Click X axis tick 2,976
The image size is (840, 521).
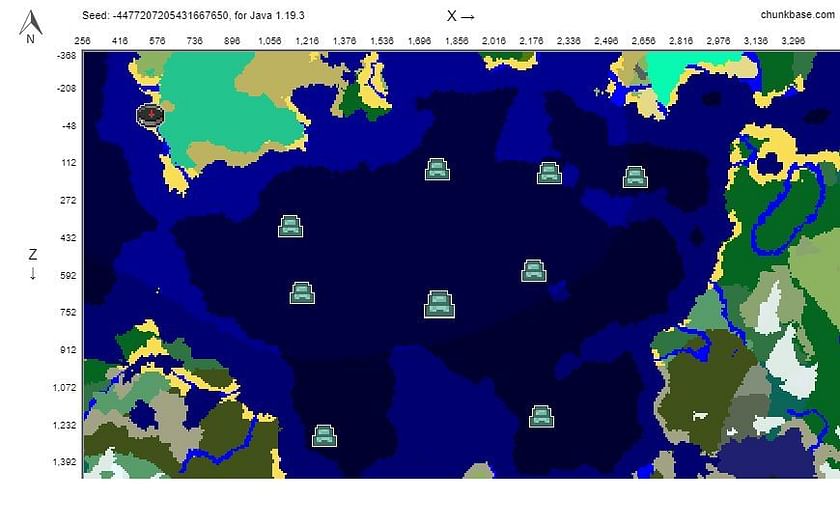click(x=718, y=41)
